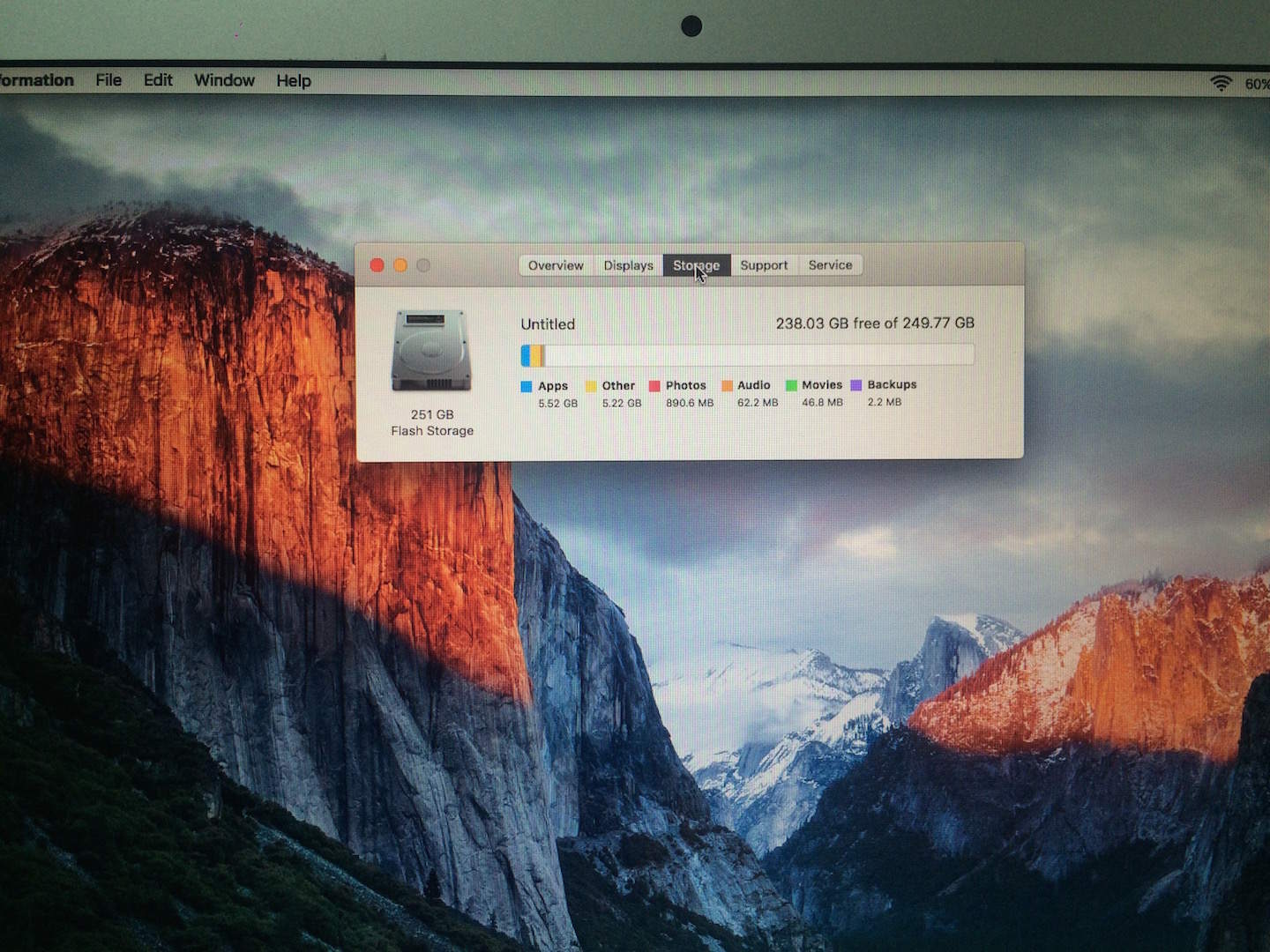Show the Service tab
The height and width of the screenshot is (952, 1270).
pos(830,265)
